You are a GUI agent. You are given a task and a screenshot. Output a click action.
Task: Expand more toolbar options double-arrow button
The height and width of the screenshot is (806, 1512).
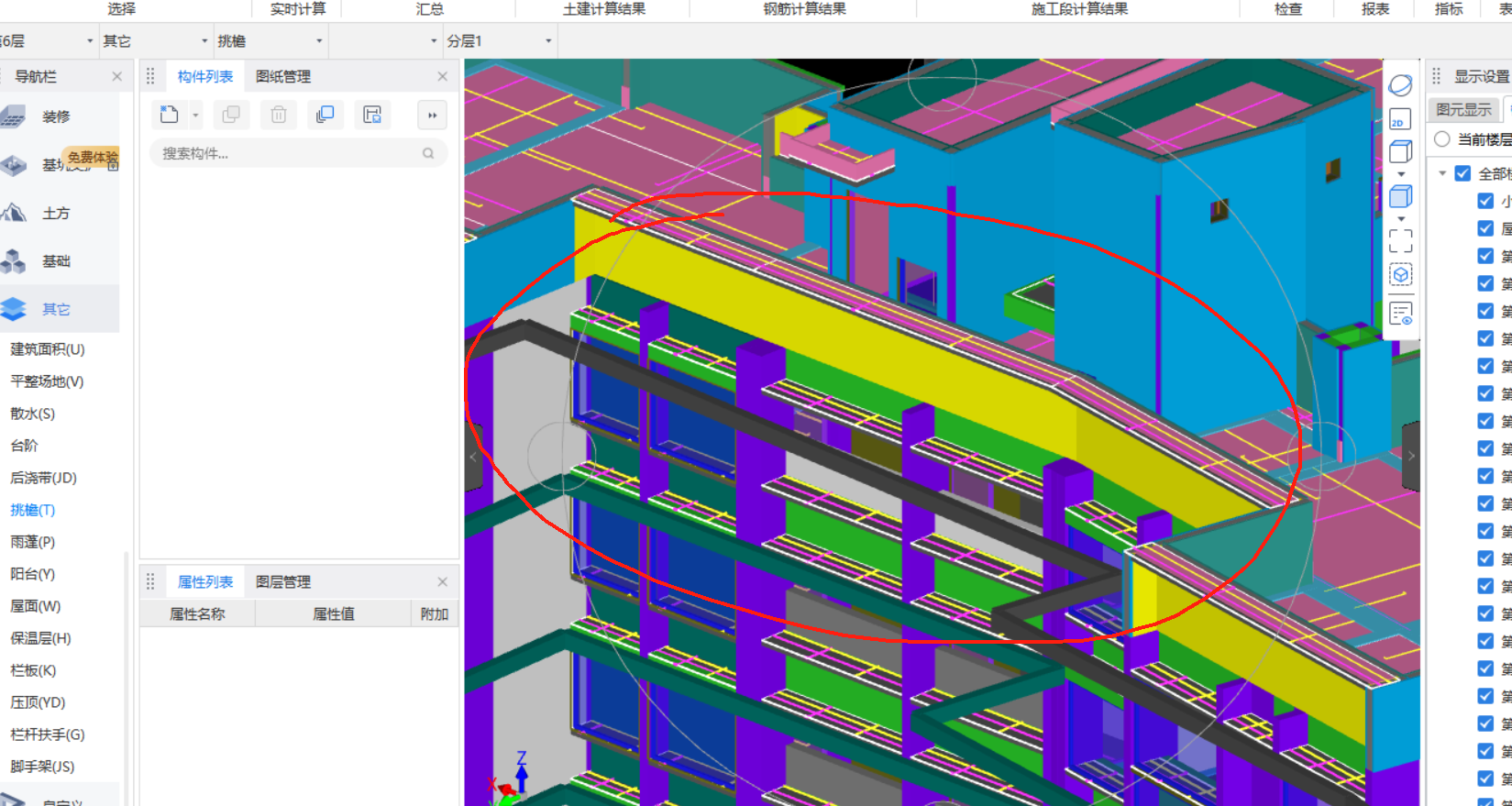coord(432,116)
